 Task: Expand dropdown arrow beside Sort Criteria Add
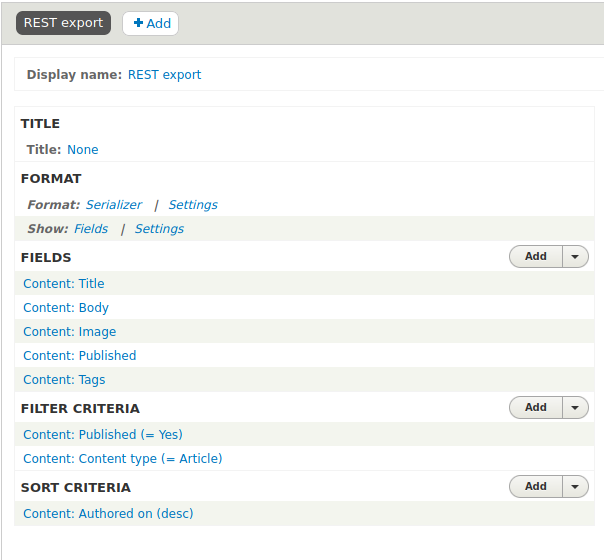point(575,486)
